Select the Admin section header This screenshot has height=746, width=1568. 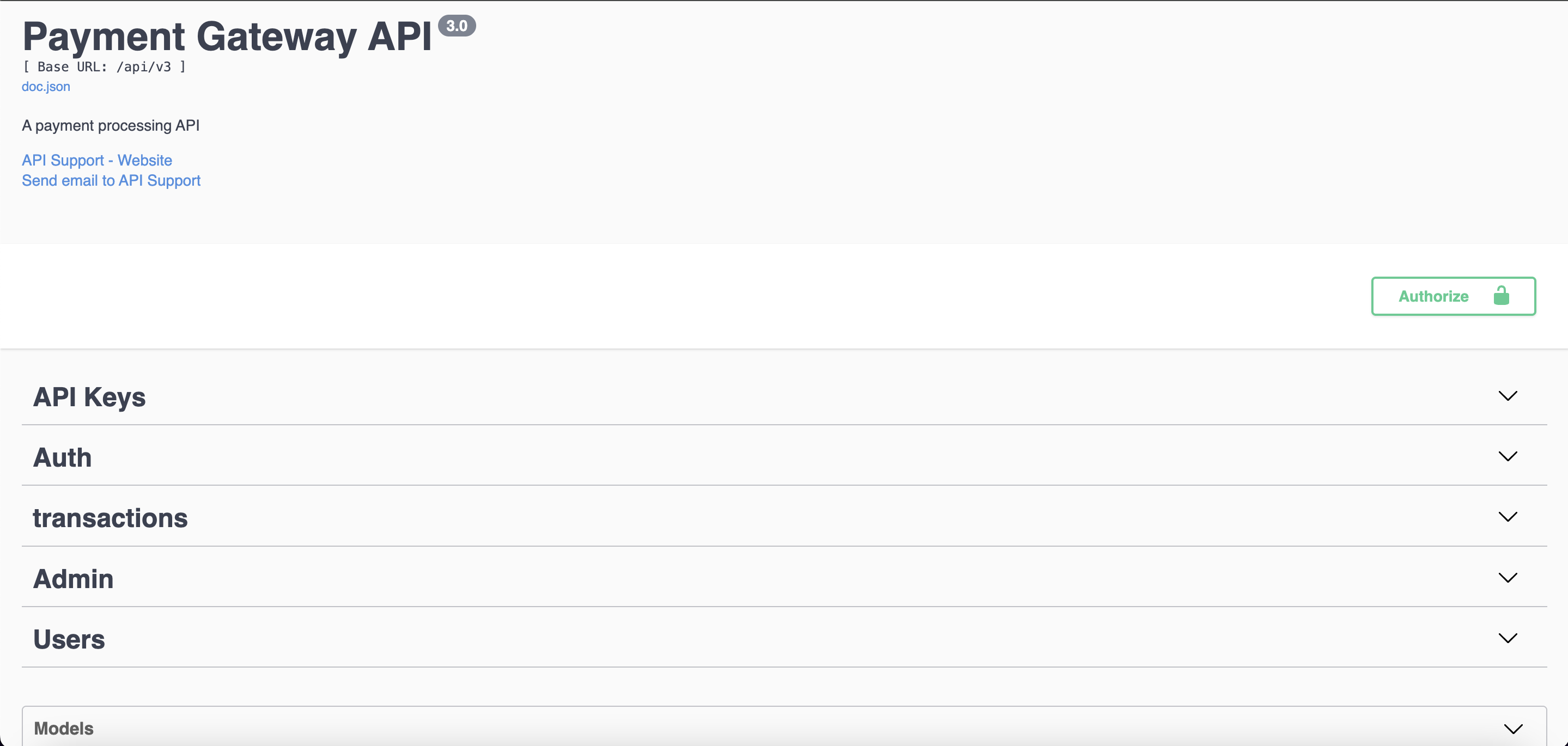tap(73, 579)
